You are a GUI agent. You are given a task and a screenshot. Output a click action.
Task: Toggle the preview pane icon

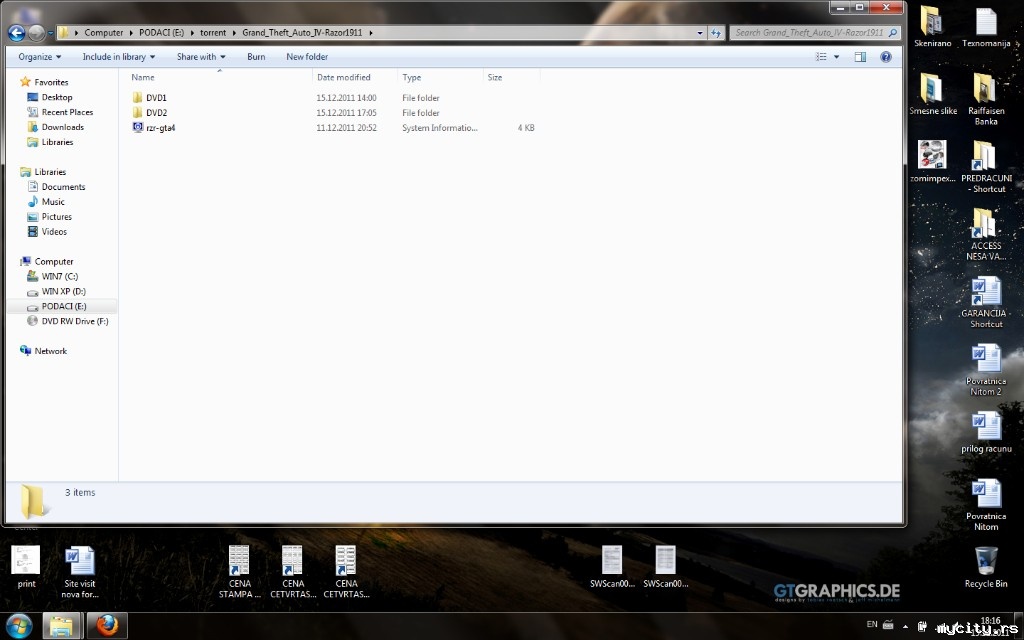(860, 57)
